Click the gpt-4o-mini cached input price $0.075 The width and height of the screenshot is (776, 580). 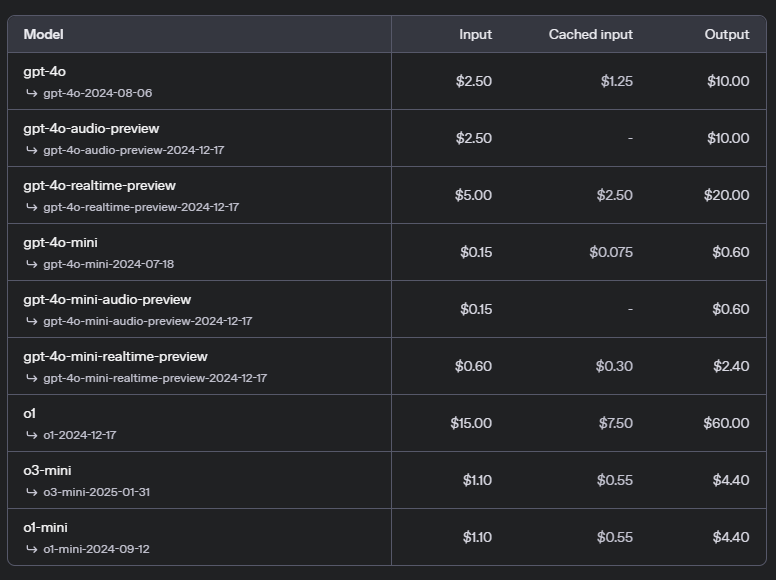coord(610,252)
